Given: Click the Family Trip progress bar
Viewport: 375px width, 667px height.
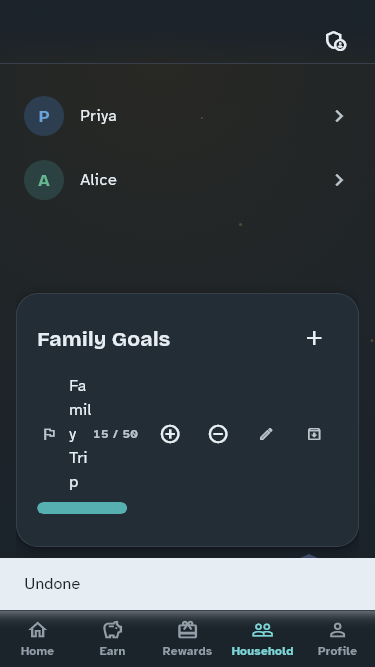Looking at the screenshot, I should pos(82,508).
